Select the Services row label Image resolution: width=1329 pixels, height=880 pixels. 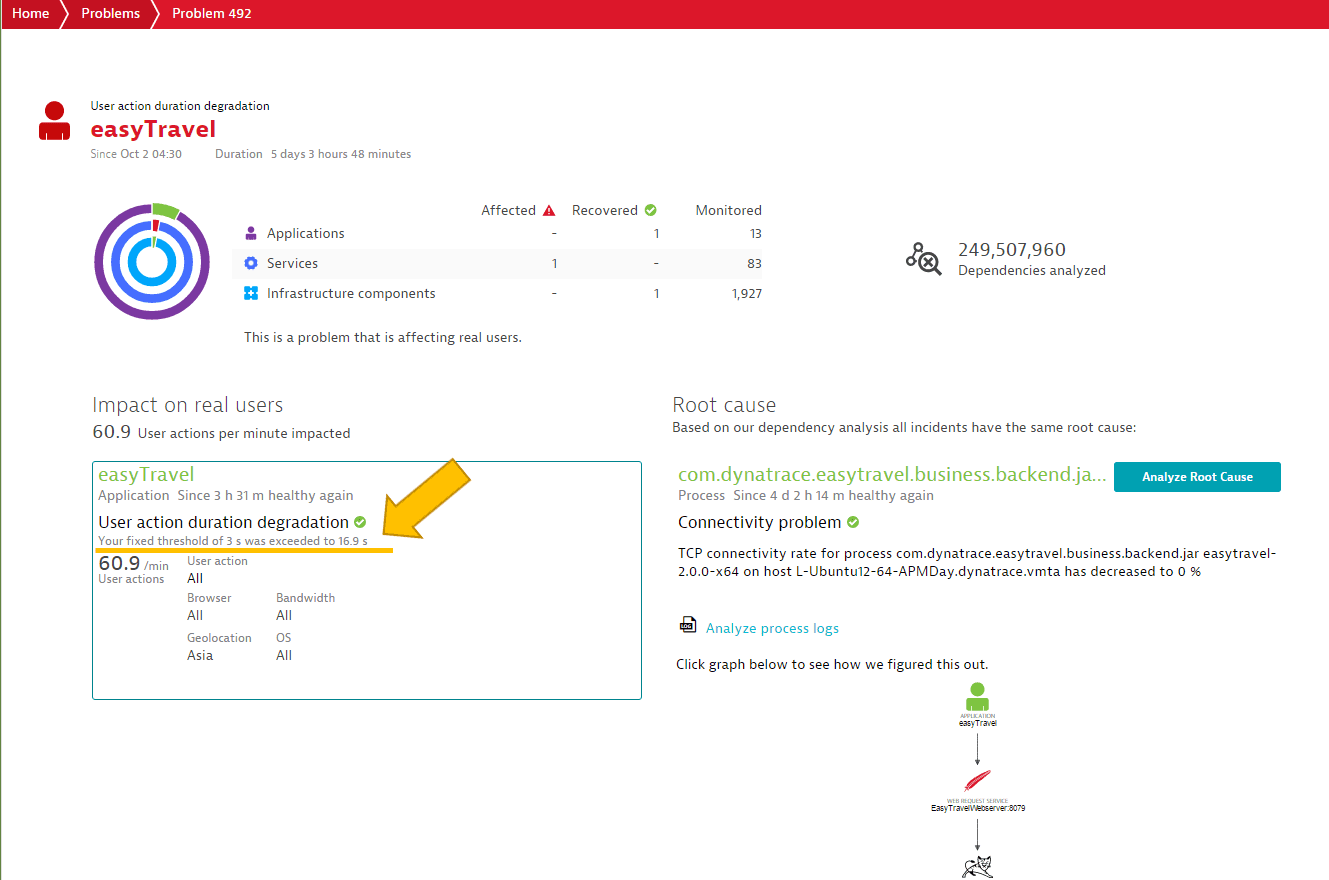(x=292, y=263)
